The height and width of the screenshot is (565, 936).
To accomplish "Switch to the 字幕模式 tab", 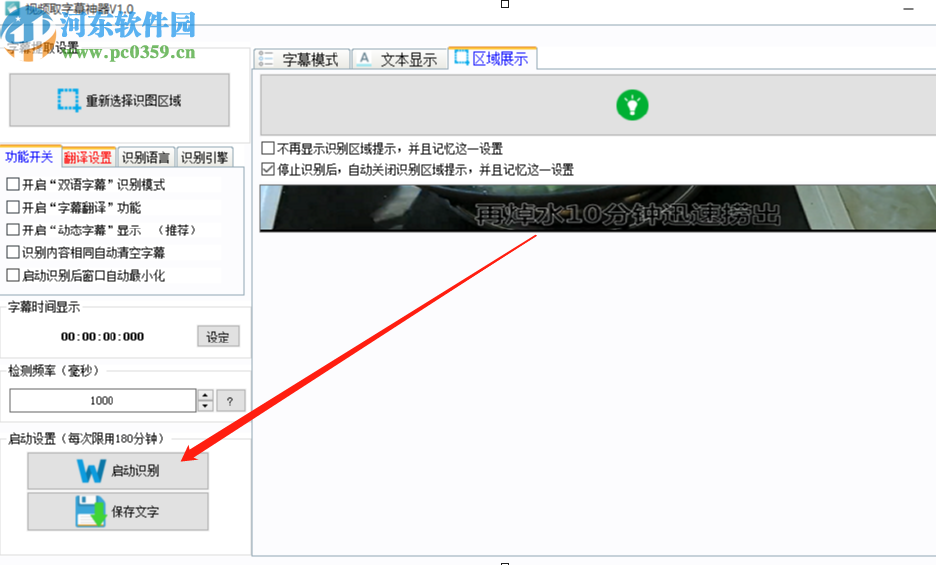I will (x=303, y=59).
